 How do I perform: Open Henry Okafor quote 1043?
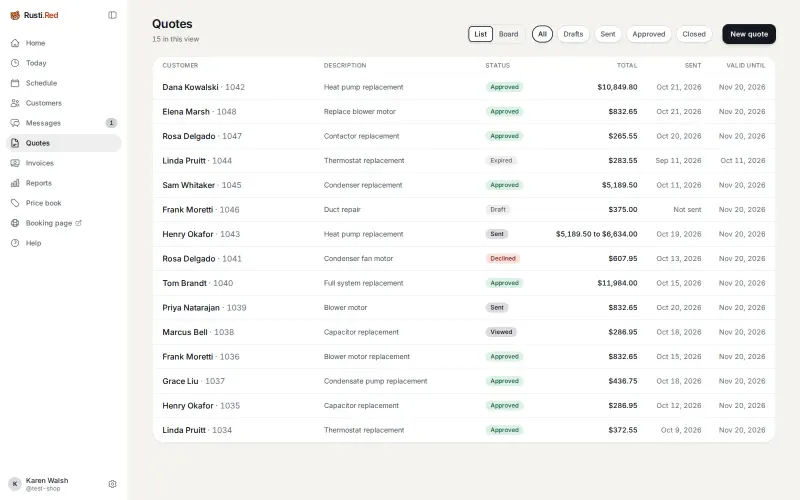(x=464, y=234)
